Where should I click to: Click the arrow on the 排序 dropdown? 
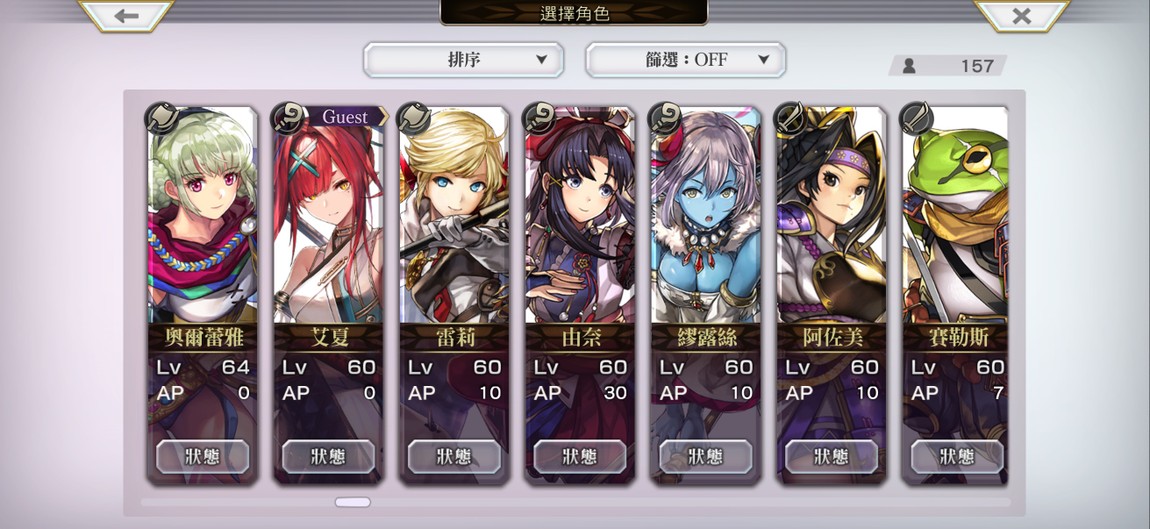tap(541, 60)
